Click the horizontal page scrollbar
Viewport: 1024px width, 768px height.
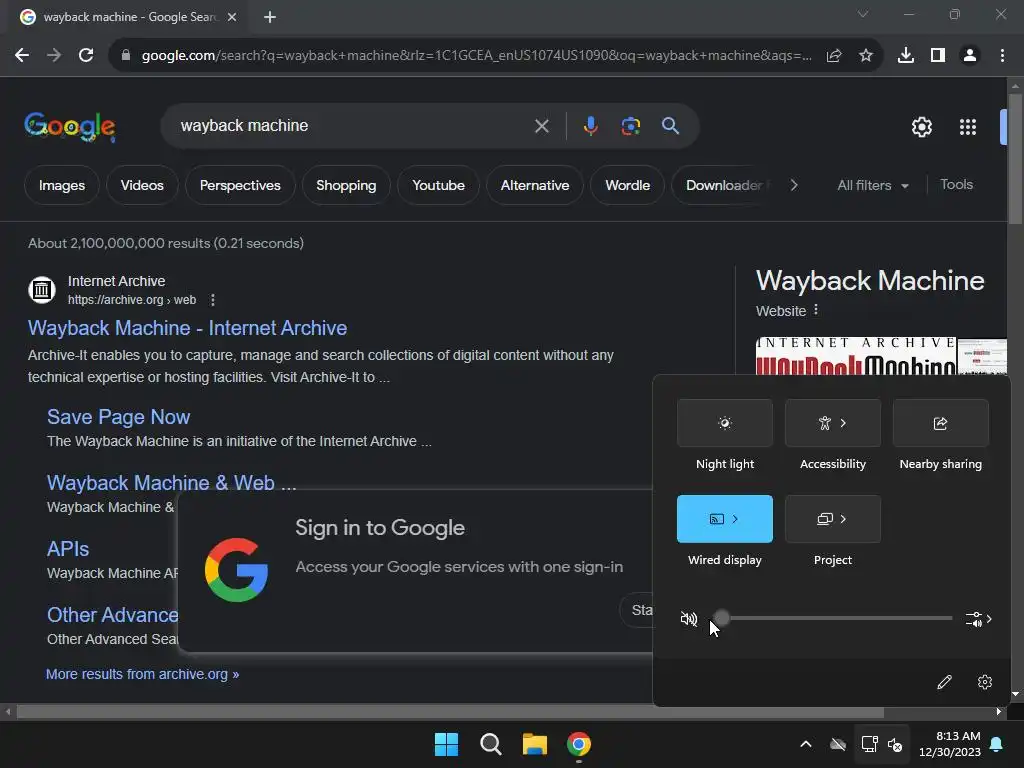[450, 712]
